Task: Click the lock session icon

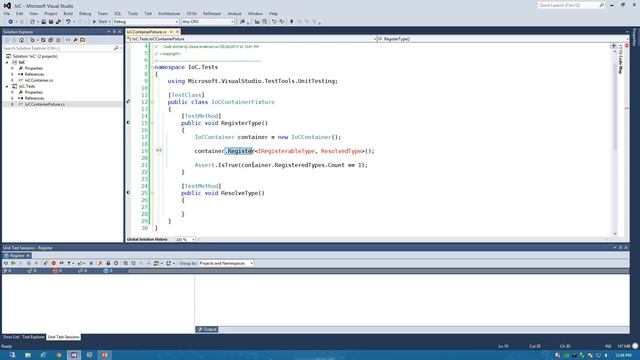Action: tap(108, 263)
